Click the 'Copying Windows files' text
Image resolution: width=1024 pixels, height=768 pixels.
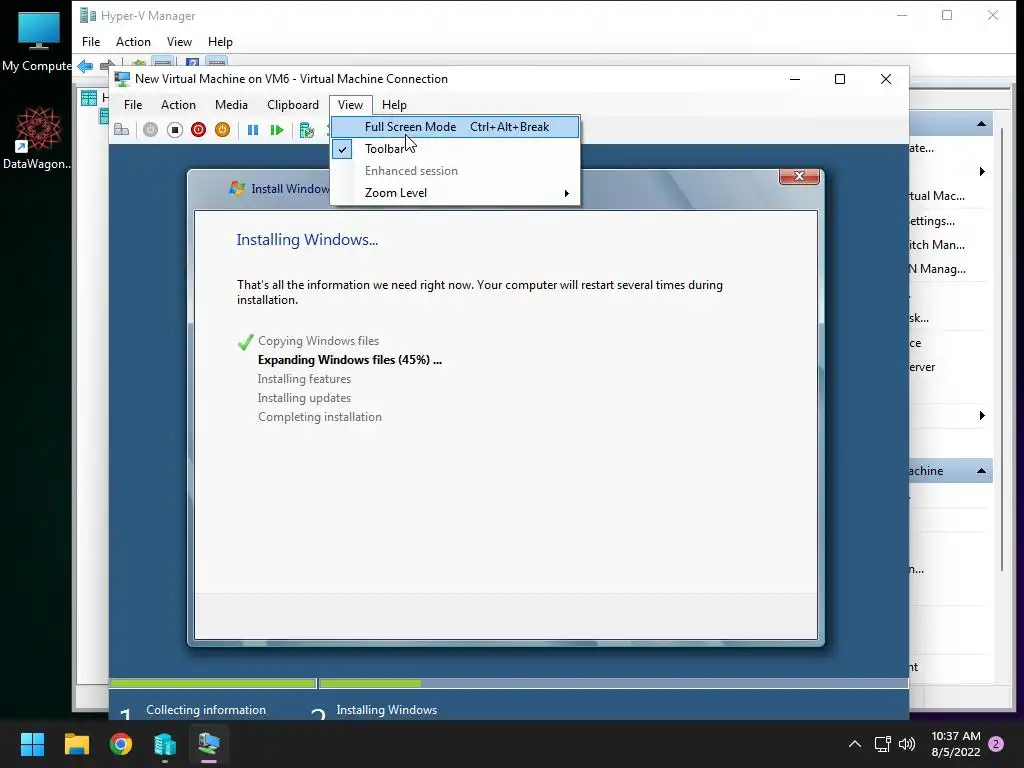click(318, 341)
